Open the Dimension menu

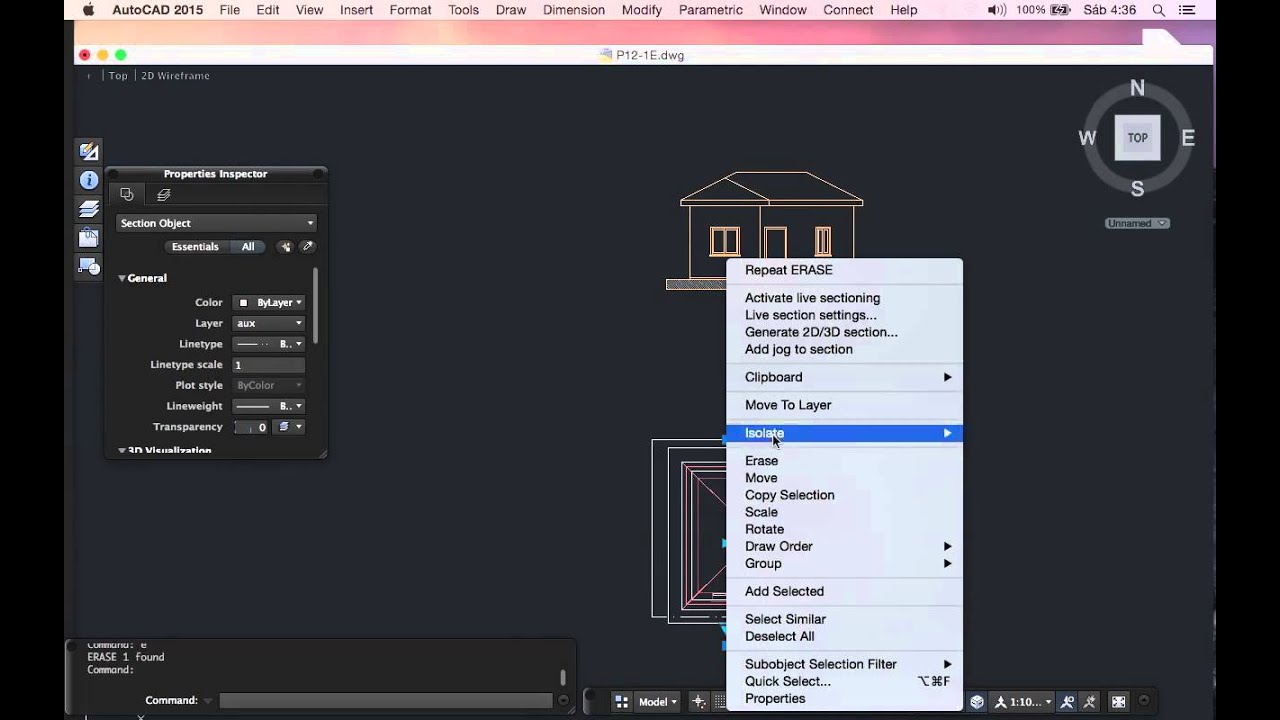point(574,10)
